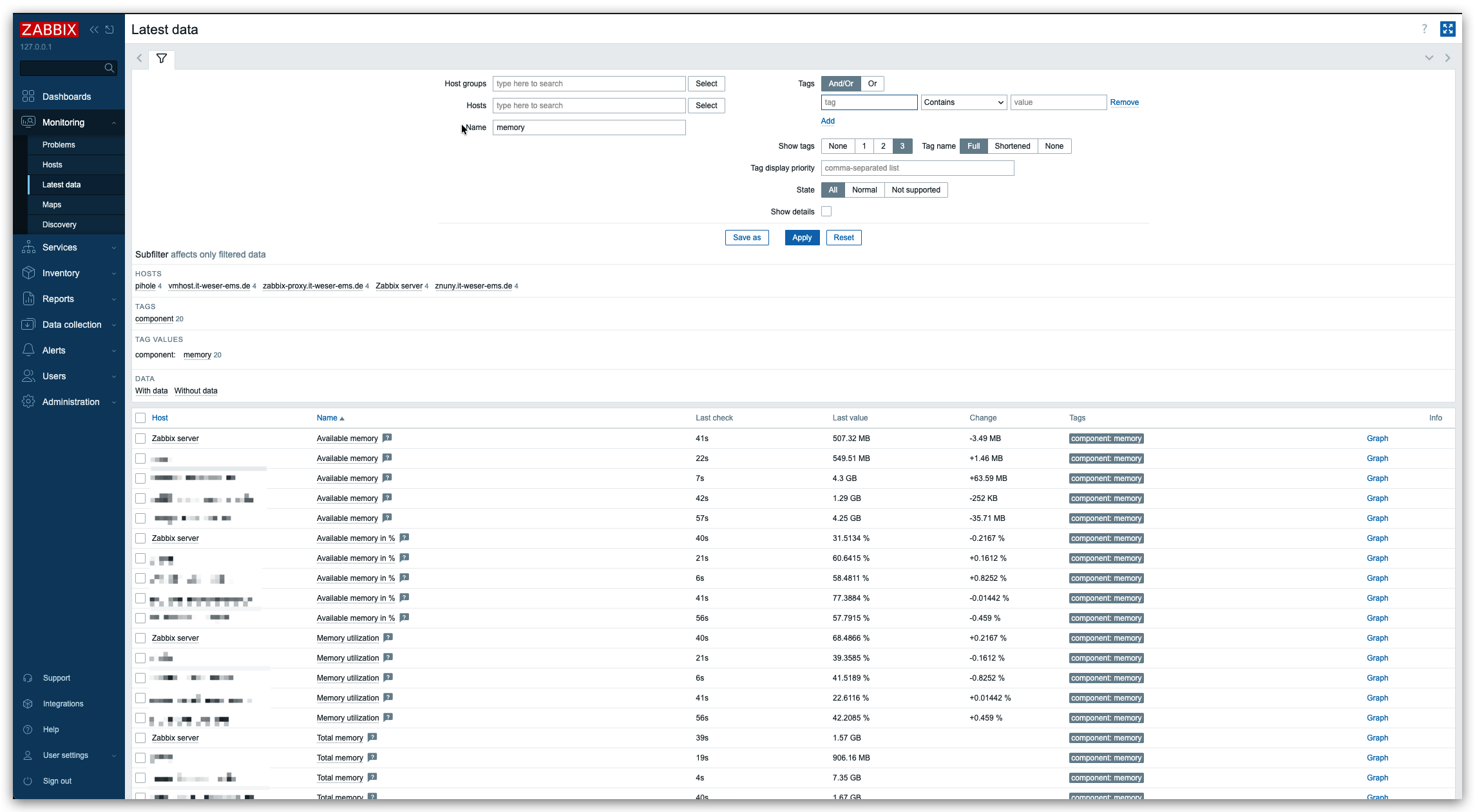1475x812 pixels.
Task: Check the Zabbix server Available memory in % row
Action: tap(140, 538)
